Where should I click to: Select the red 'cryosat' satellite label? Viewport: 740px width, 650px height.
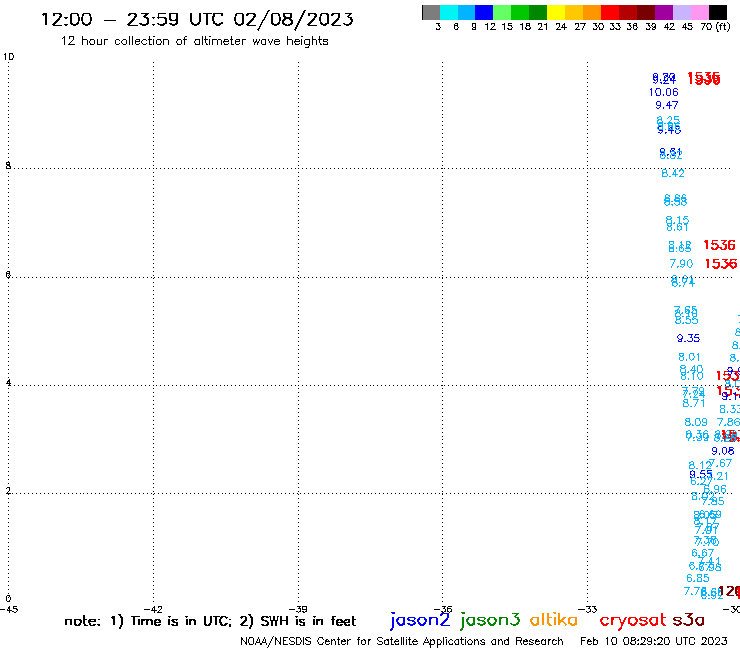[x=633, y=620]
